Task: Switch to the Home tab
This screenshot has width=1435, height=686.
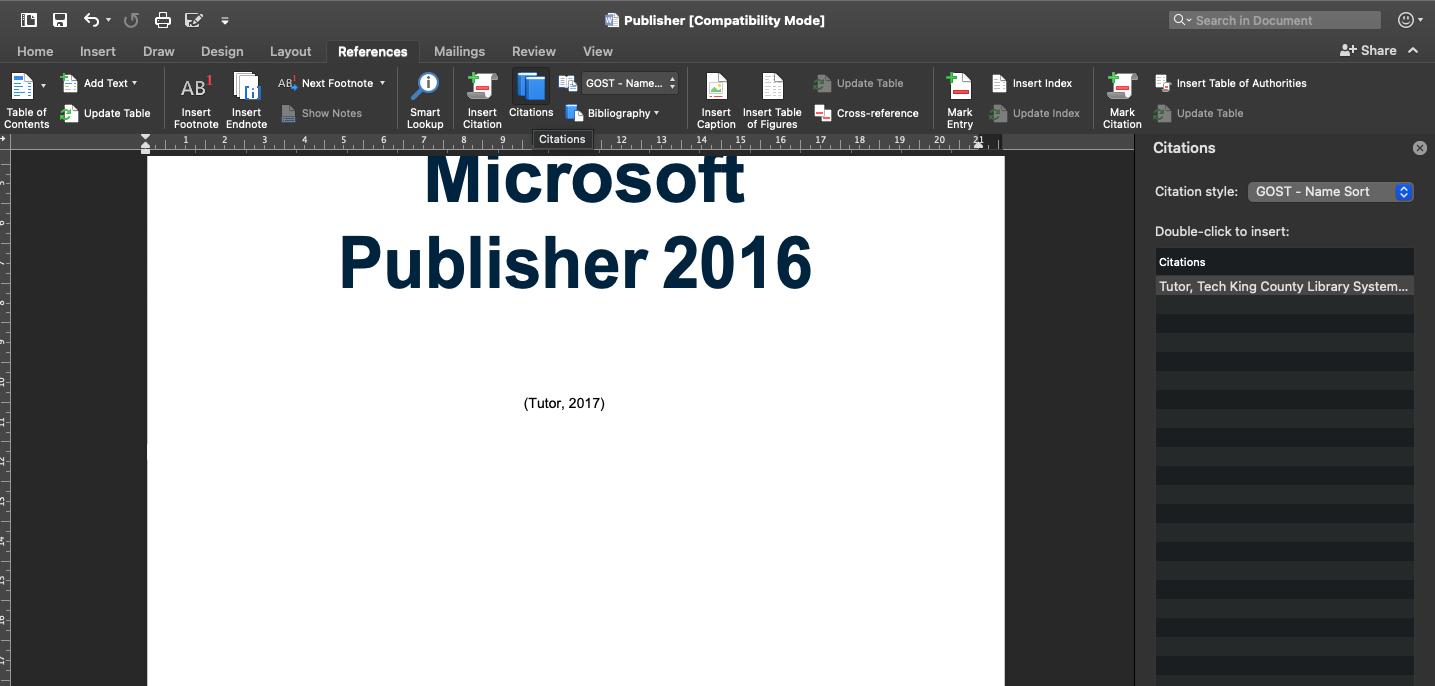Action: click(x=35, y=51)
